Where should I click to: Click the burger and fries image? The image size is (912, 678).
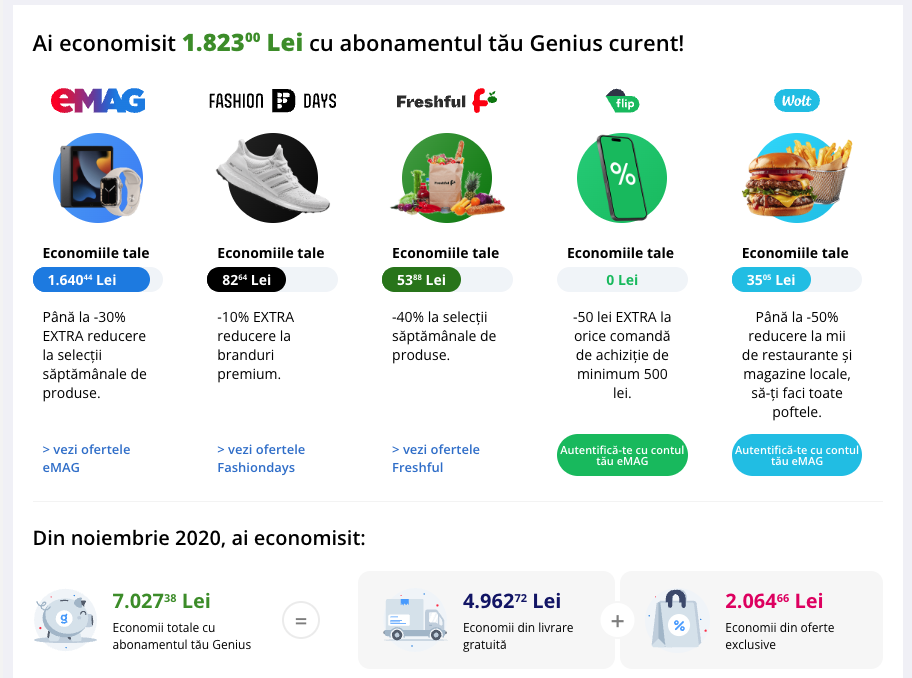797,178
